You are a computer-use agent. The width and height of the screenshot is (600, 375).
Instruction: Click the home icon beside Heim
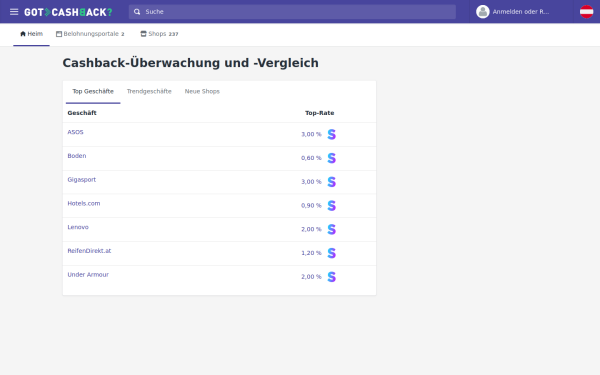(23, 34)
